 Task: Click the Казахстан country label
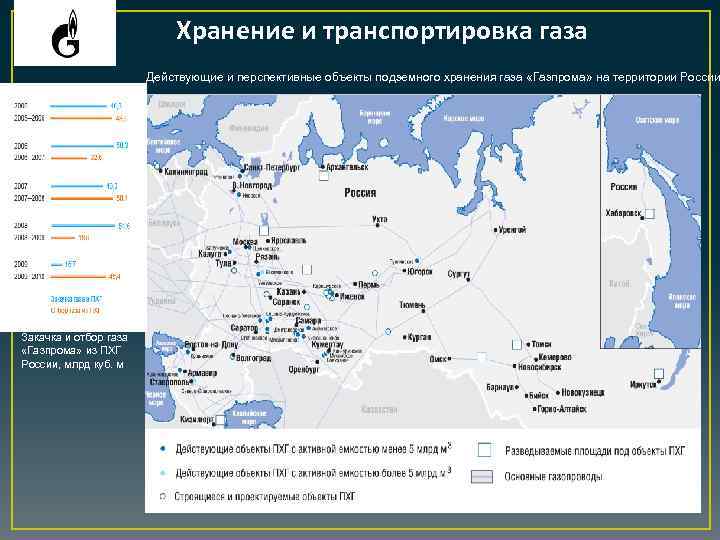[x=379, y=409]
